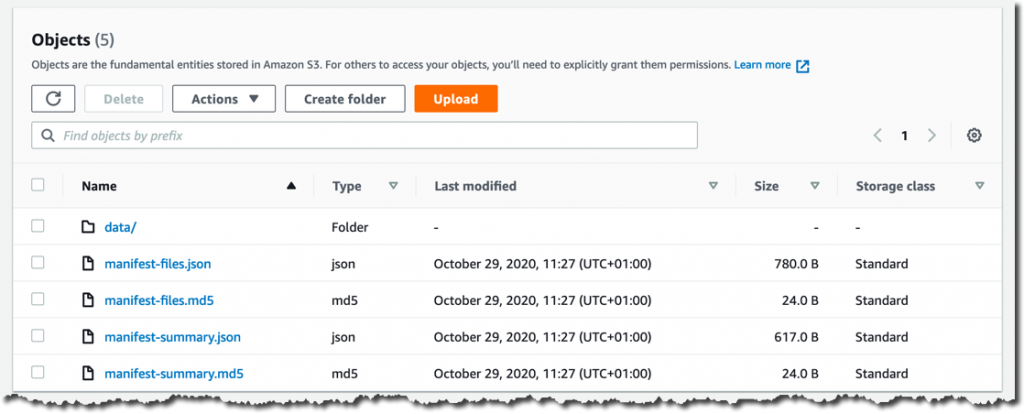Click the data folder icon
The height and width of the screenshot is (414, 1024).
tap(88, 227)
